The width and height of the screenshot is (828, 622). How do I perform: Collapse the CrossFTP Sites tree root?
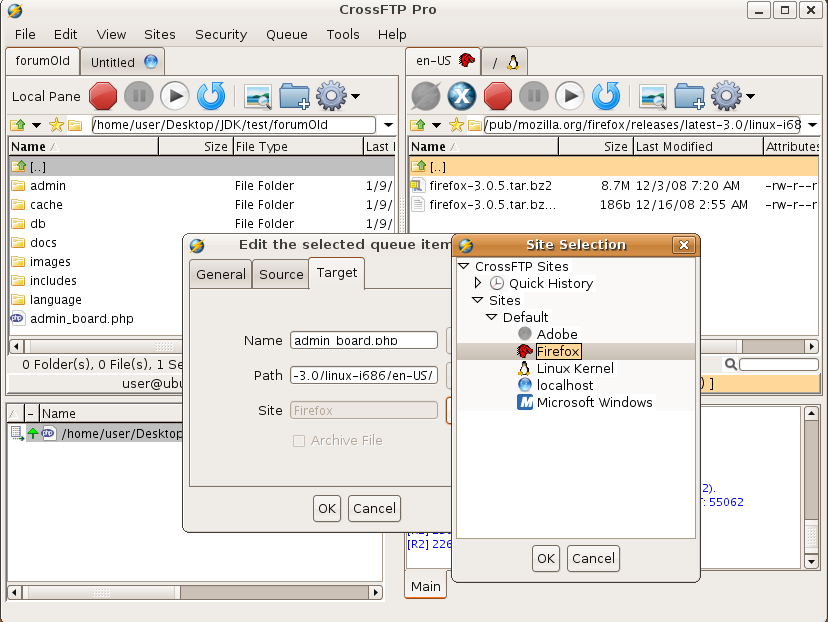(x=464, y=266)
